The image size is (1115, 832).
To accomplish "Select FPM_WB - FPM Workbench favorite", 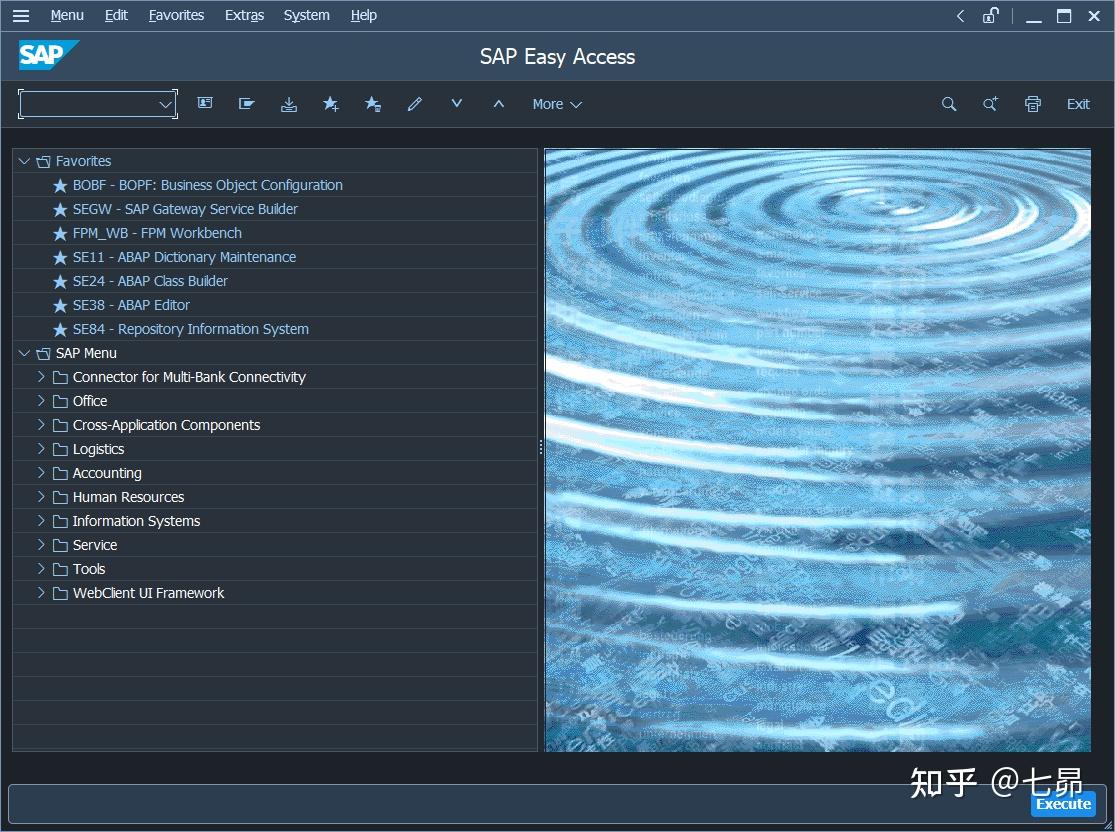I will coord(157,233).
